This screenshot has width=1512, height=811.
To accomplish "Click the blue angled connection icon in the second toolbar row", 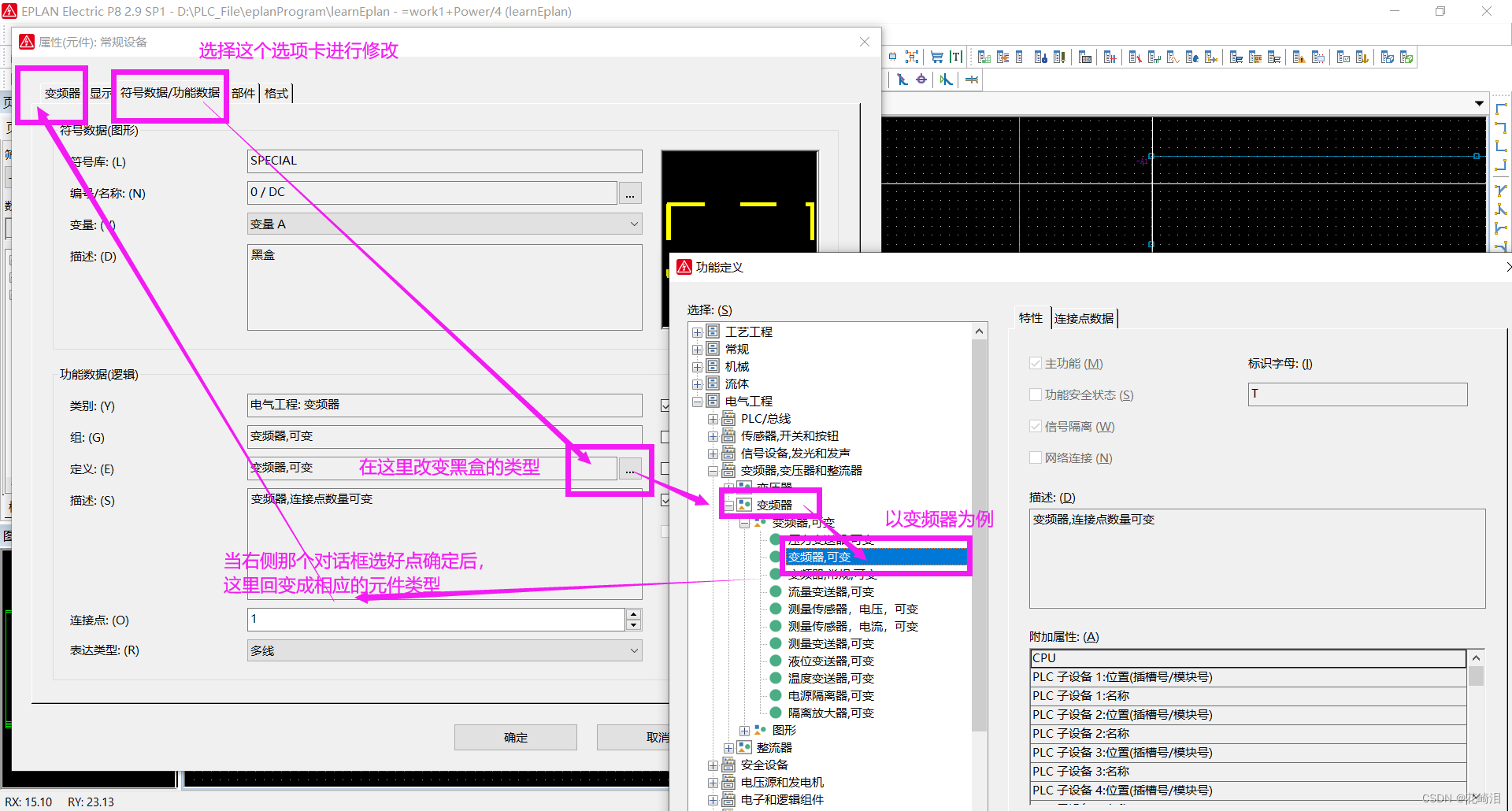I will [902, 80].
